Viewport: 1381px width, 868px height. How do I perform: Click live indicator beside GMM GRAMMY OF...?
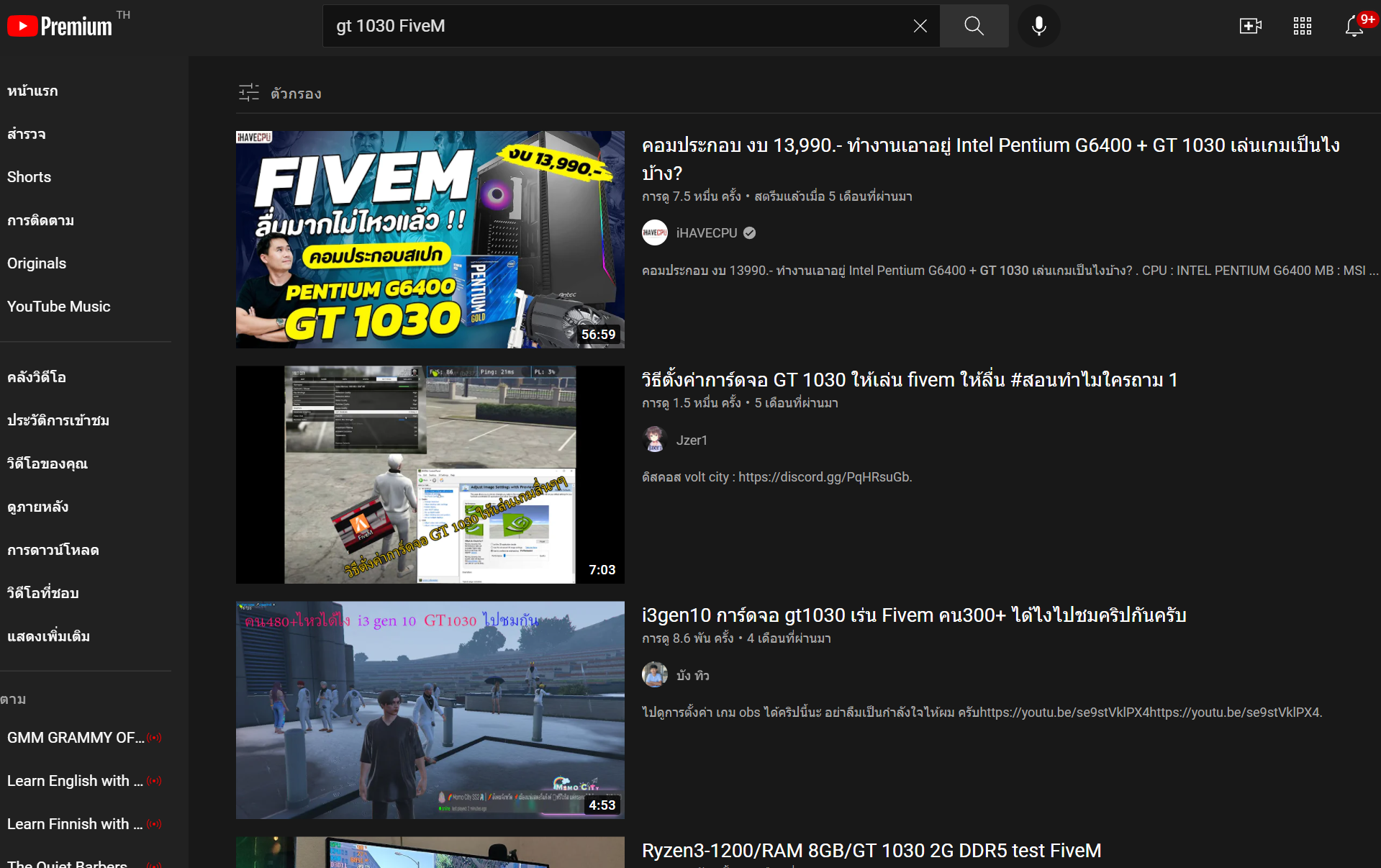154,737
